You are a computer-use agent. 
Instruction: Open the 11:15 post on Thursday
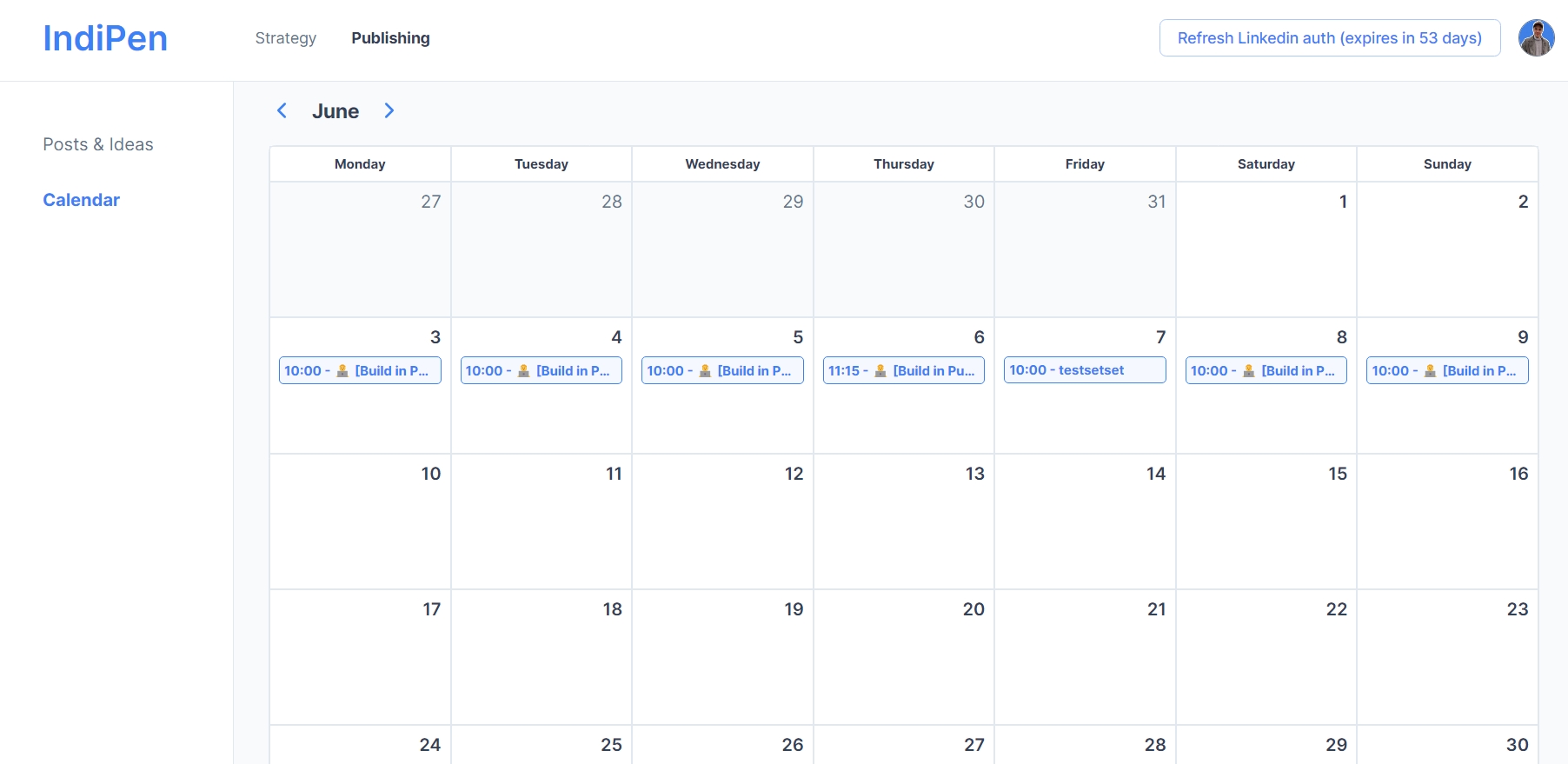903,370
